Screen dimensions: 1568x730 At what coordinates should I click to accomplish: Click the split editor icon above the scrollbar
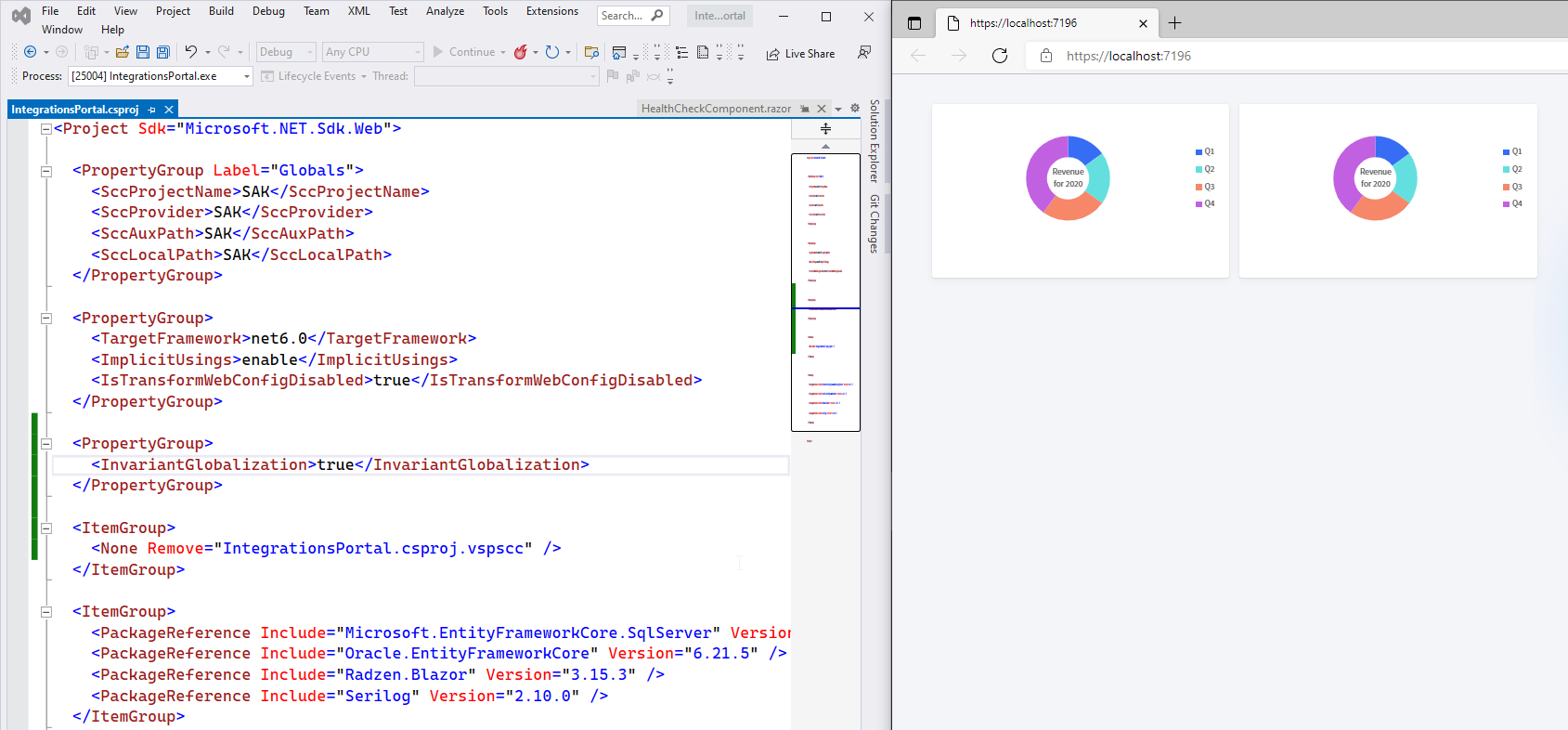coord(825,129)
